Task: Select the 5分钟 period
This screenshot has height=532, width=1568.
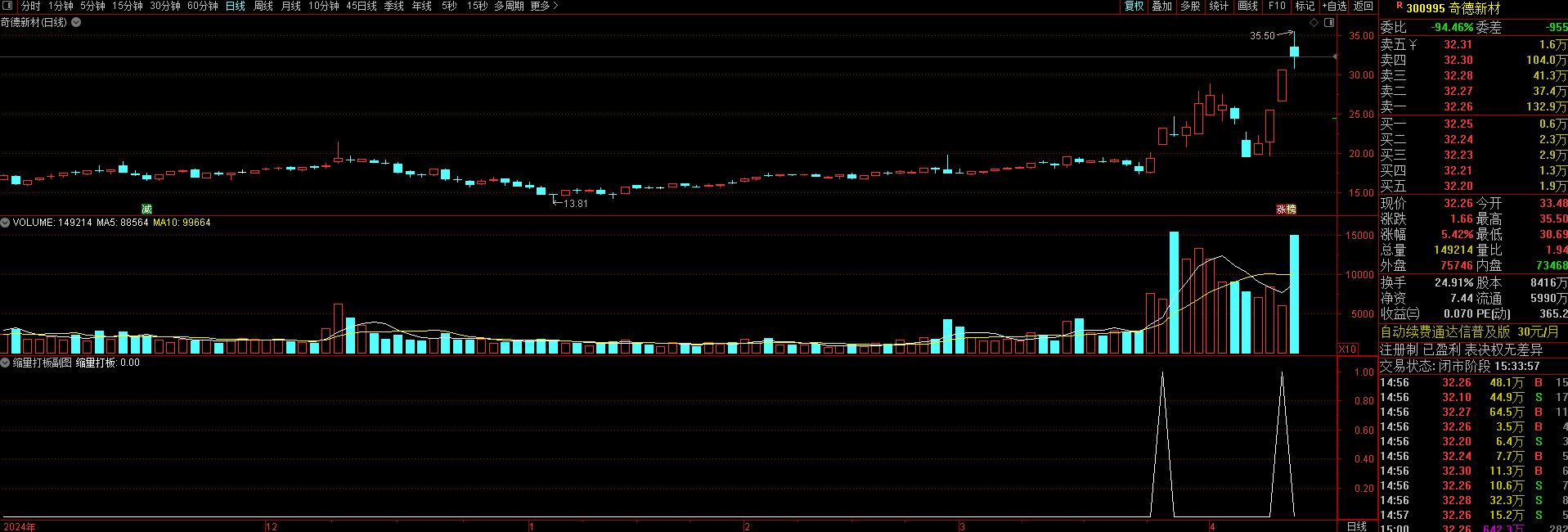Action: [92, 6]
